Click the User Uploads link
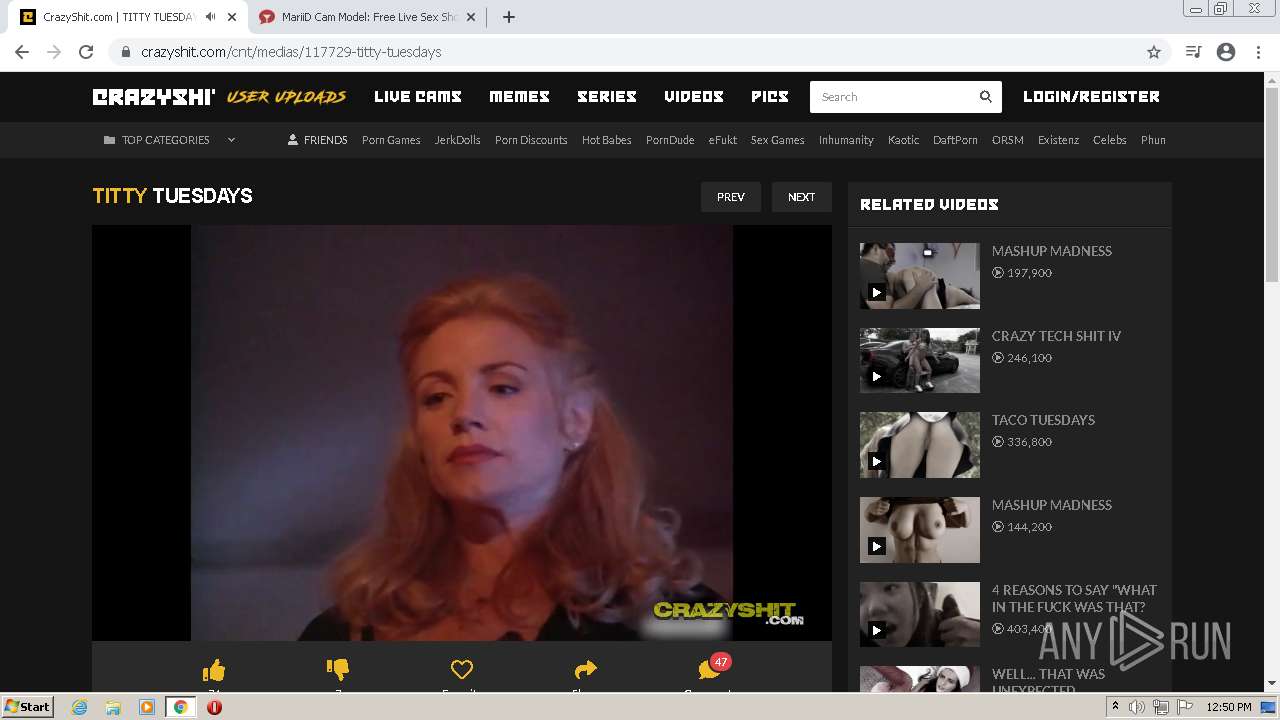 pyautogui.click(x=286, y=97)
